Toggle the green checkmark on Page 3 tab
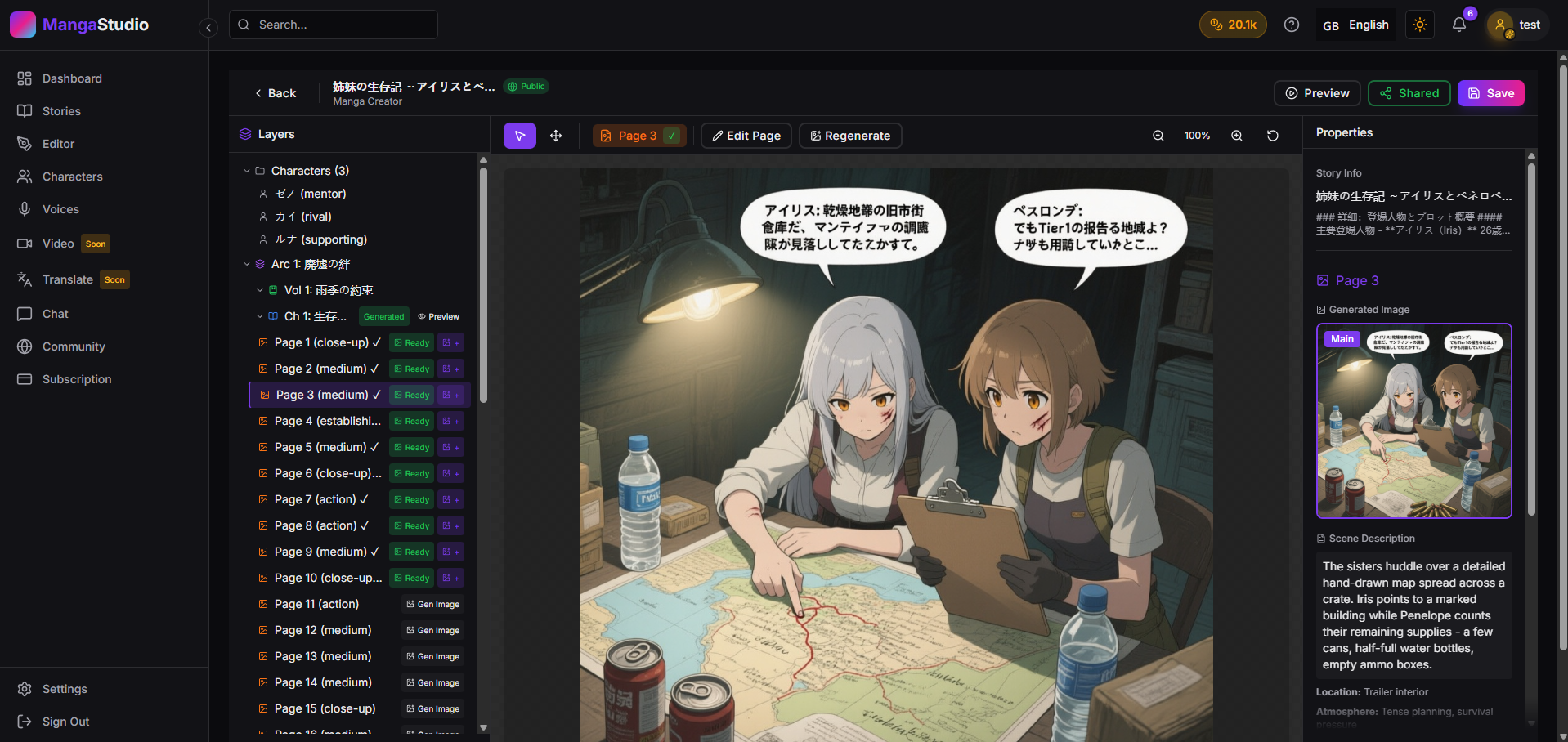 (672, 135)
